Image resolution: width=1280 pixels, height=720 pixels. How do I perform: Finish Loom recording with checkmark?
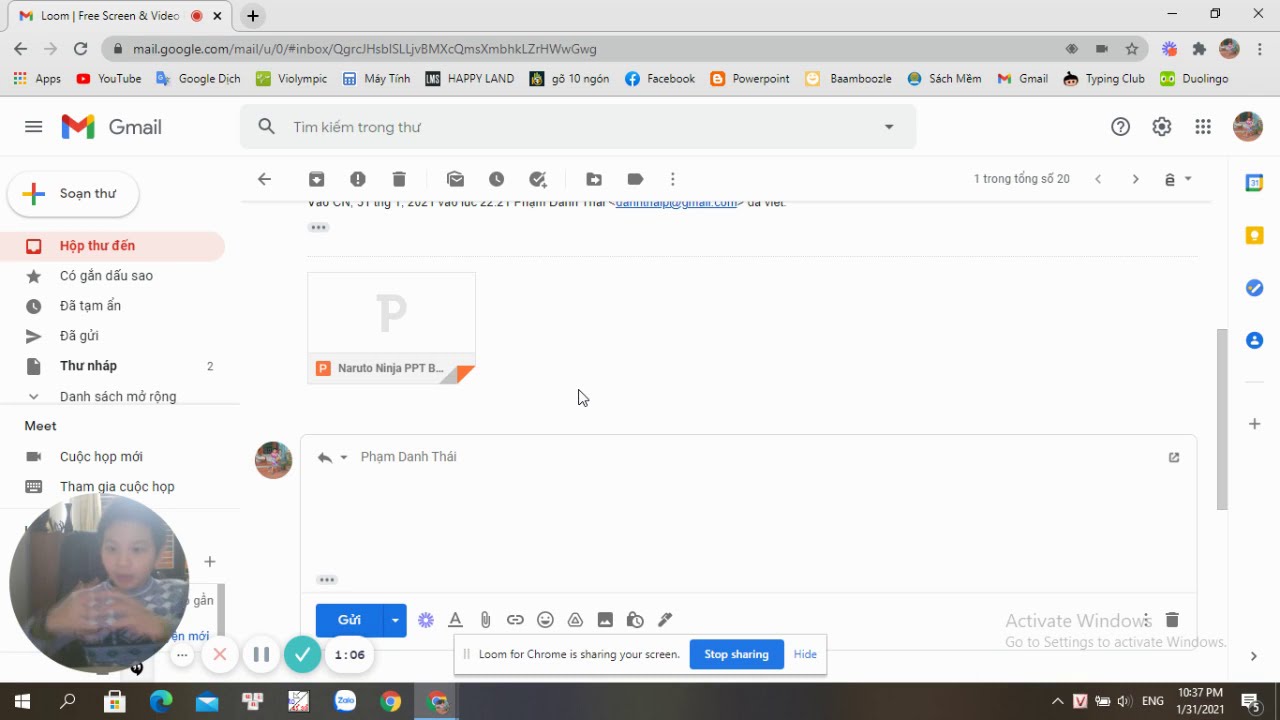[302, 655]
